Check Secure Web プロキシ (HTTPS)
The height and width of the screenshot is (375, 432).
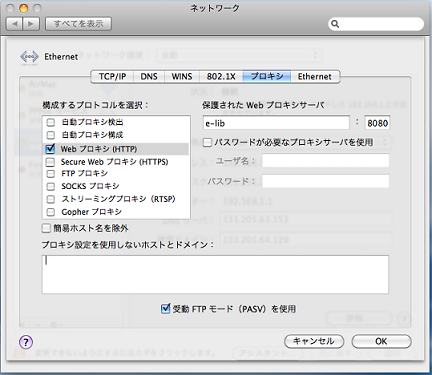[x=50, y=162]
